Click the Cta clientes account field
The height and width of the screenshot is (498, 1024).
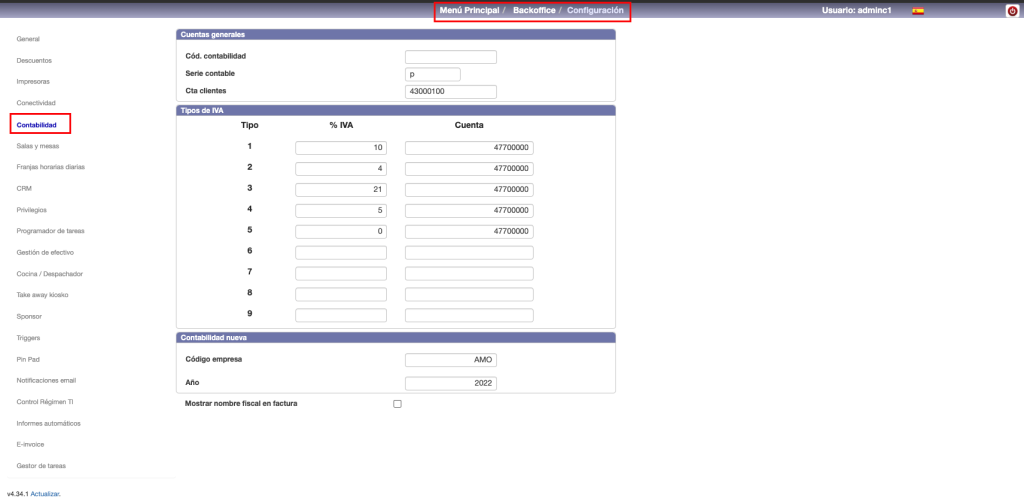pos(450,92)
